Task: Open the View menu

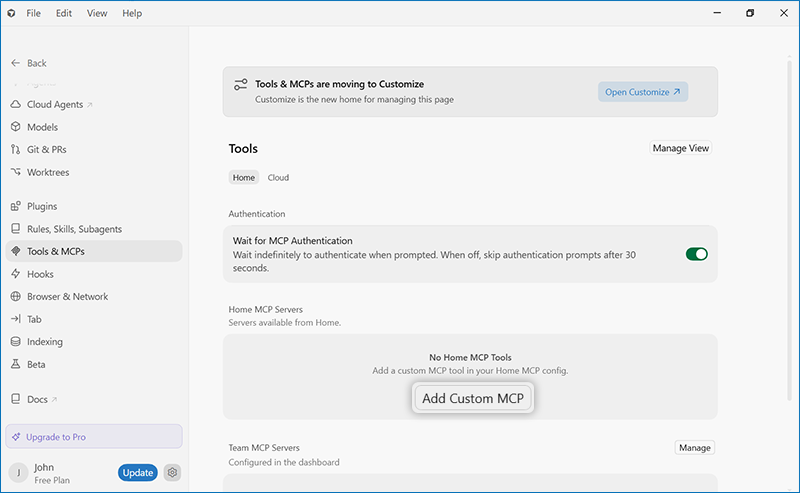Action: (x=97, y=13)
